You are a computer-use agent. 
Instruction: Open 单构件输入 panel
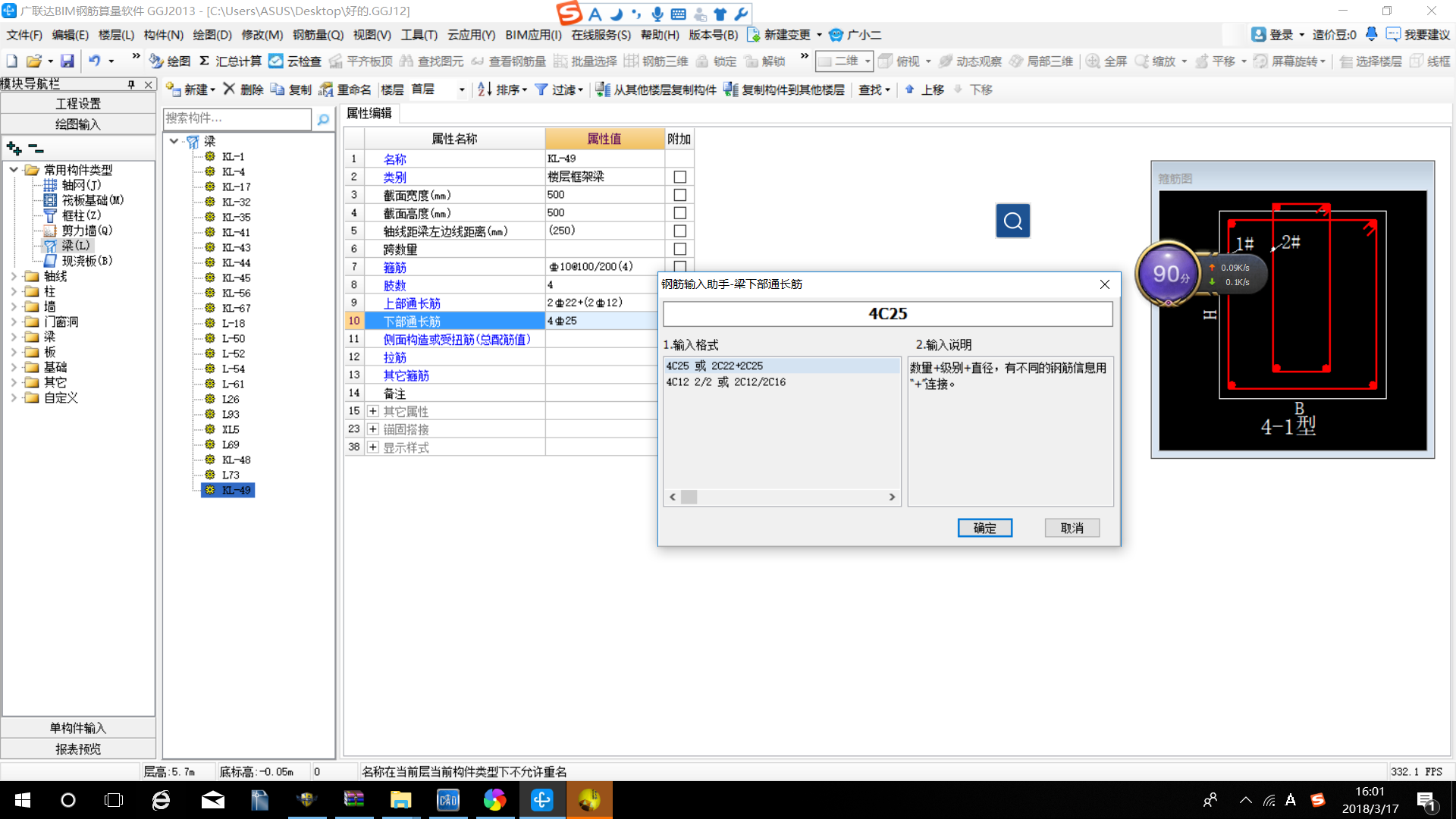coord(78,728)
